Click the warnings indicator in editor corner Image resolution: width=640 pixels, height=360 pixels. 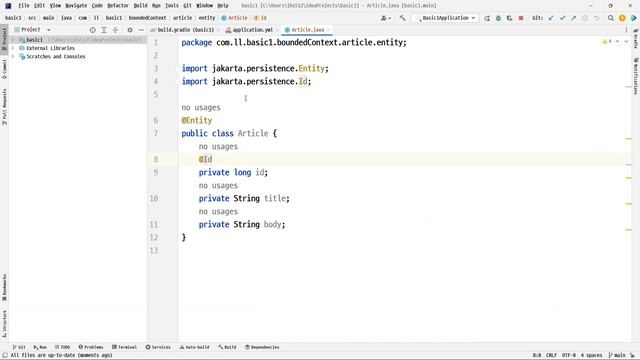(x=607, y=42)
